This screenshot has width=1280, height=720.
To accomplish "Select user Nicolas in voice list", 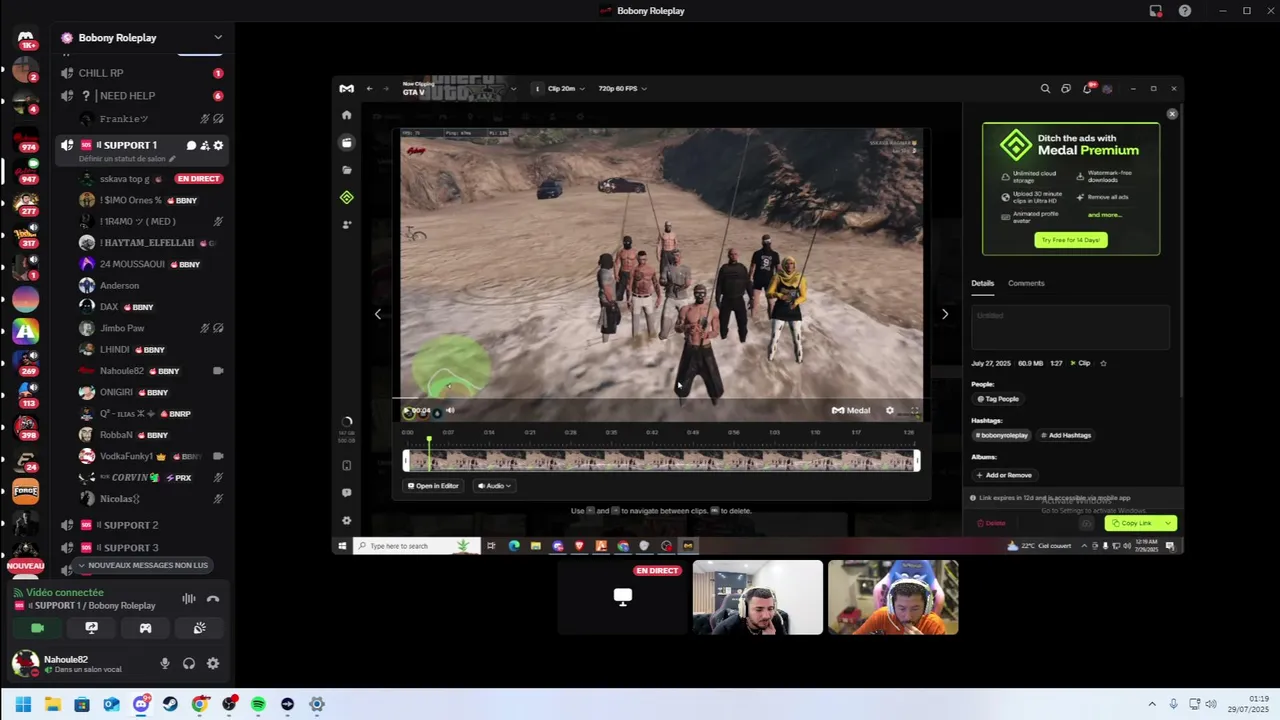I will [151, 499].
